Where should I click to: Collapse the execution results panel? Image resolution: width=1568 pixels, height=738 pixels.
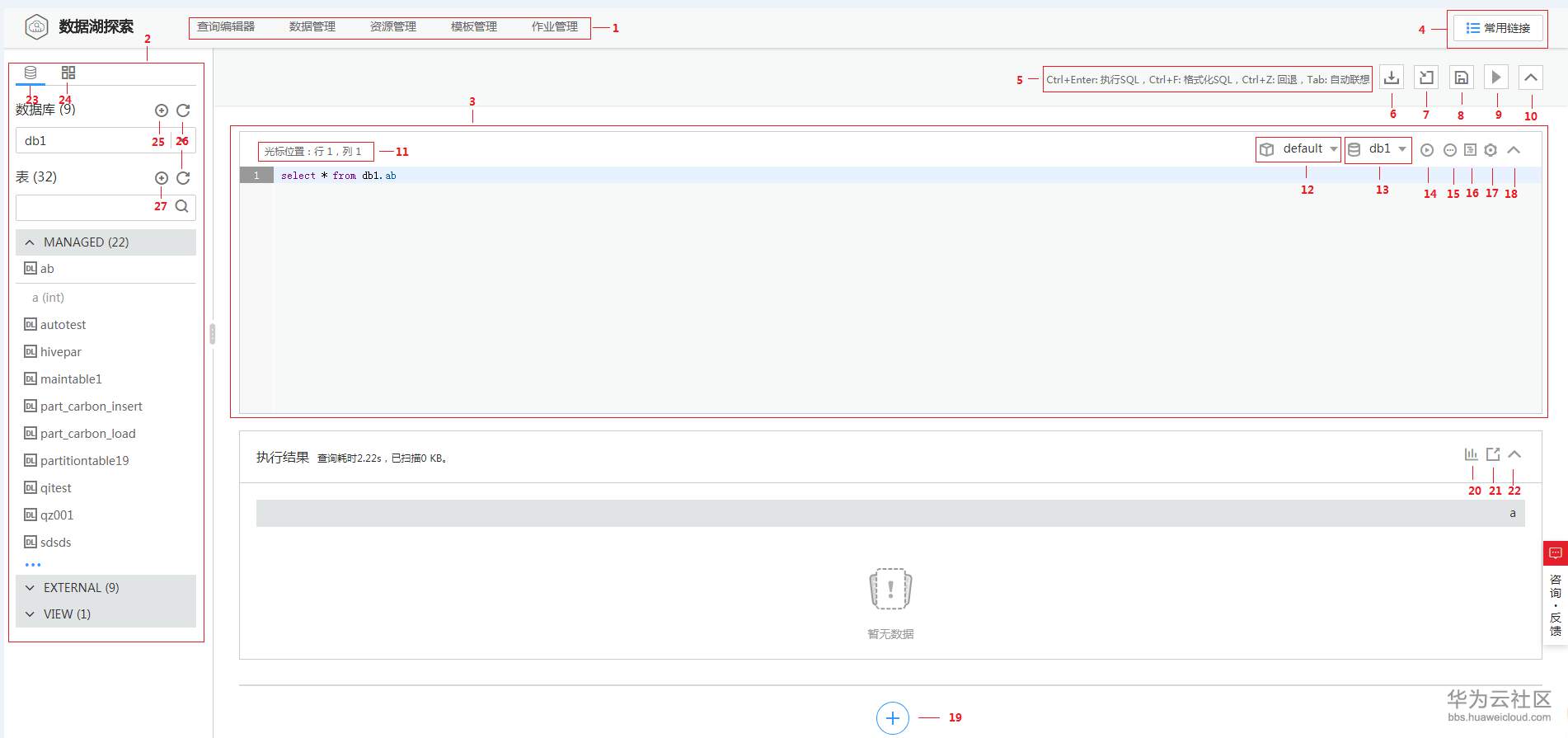click(1514, 454)
